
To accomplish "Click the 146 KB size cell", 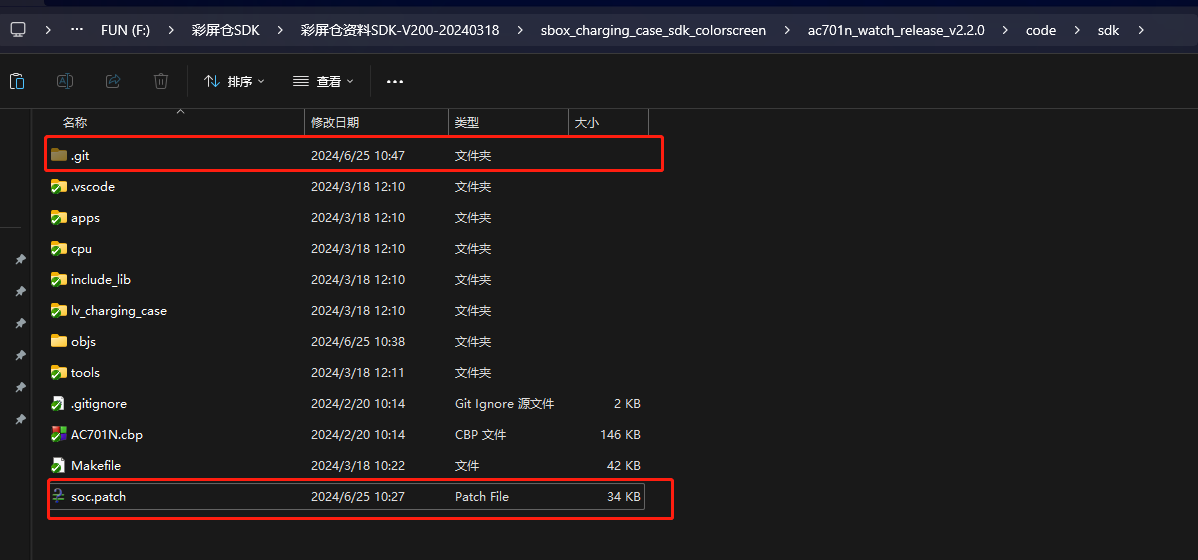I will [x=620, y=435].
